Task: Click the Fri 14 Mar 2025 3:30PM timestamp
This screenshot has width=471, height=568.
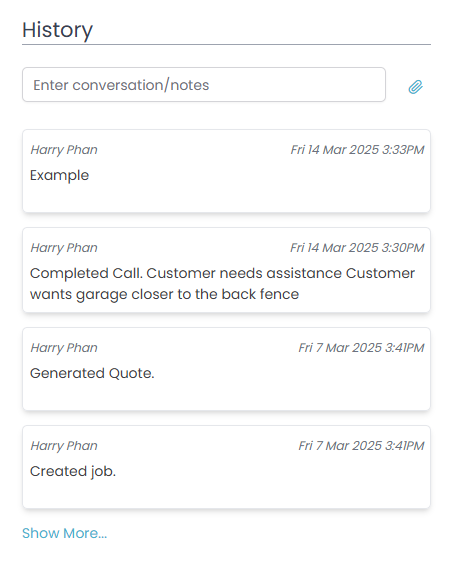Action: click(x=357, y=248)
